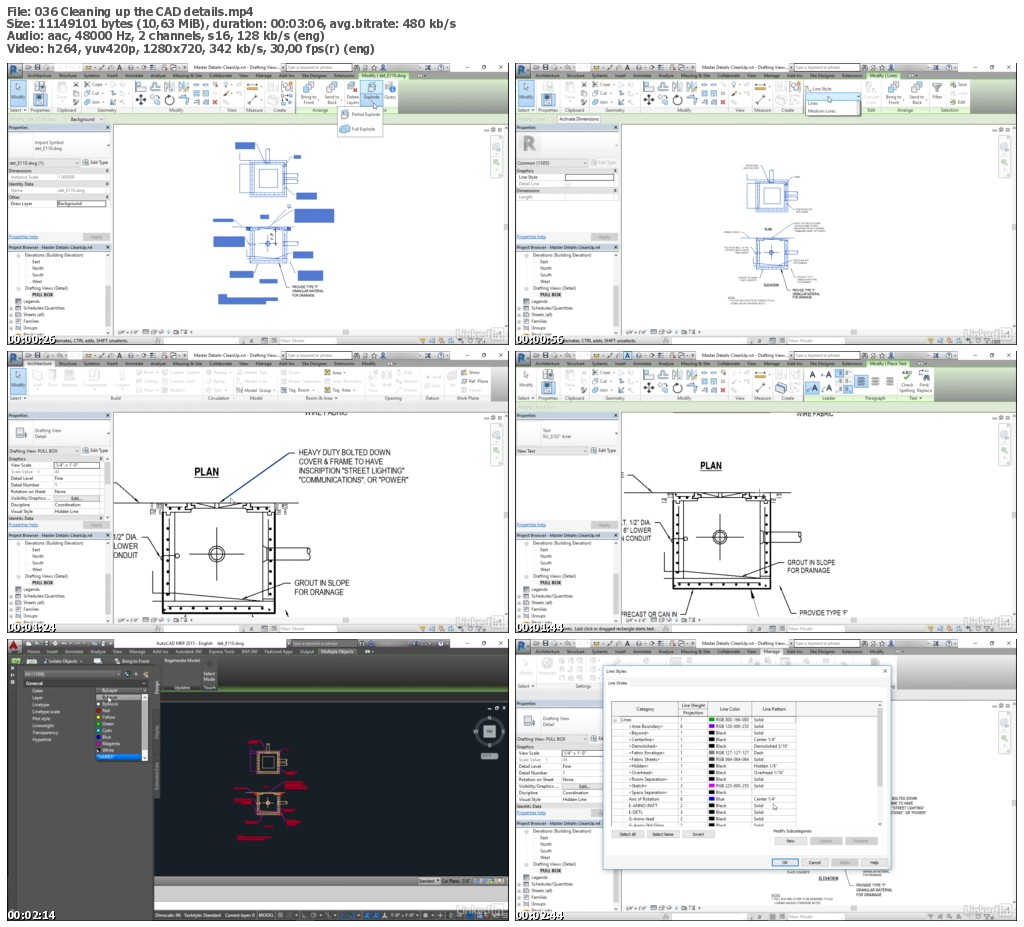
Task: Collapse Elevations (Building Elevation) in the 00:00:26 browser
Action: [x=18, y=255]
